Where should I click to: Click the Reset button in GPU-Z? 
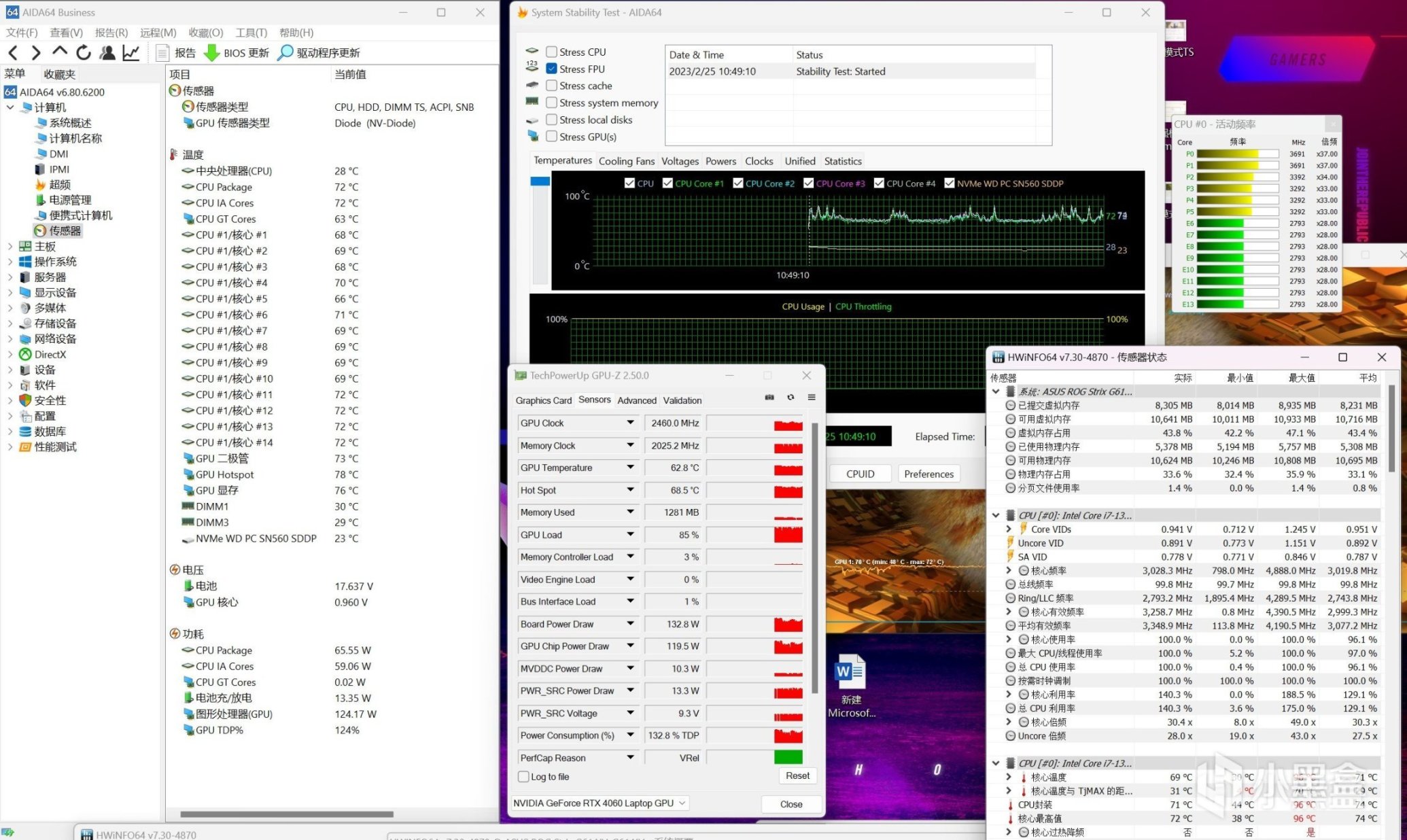coord(797,775)
